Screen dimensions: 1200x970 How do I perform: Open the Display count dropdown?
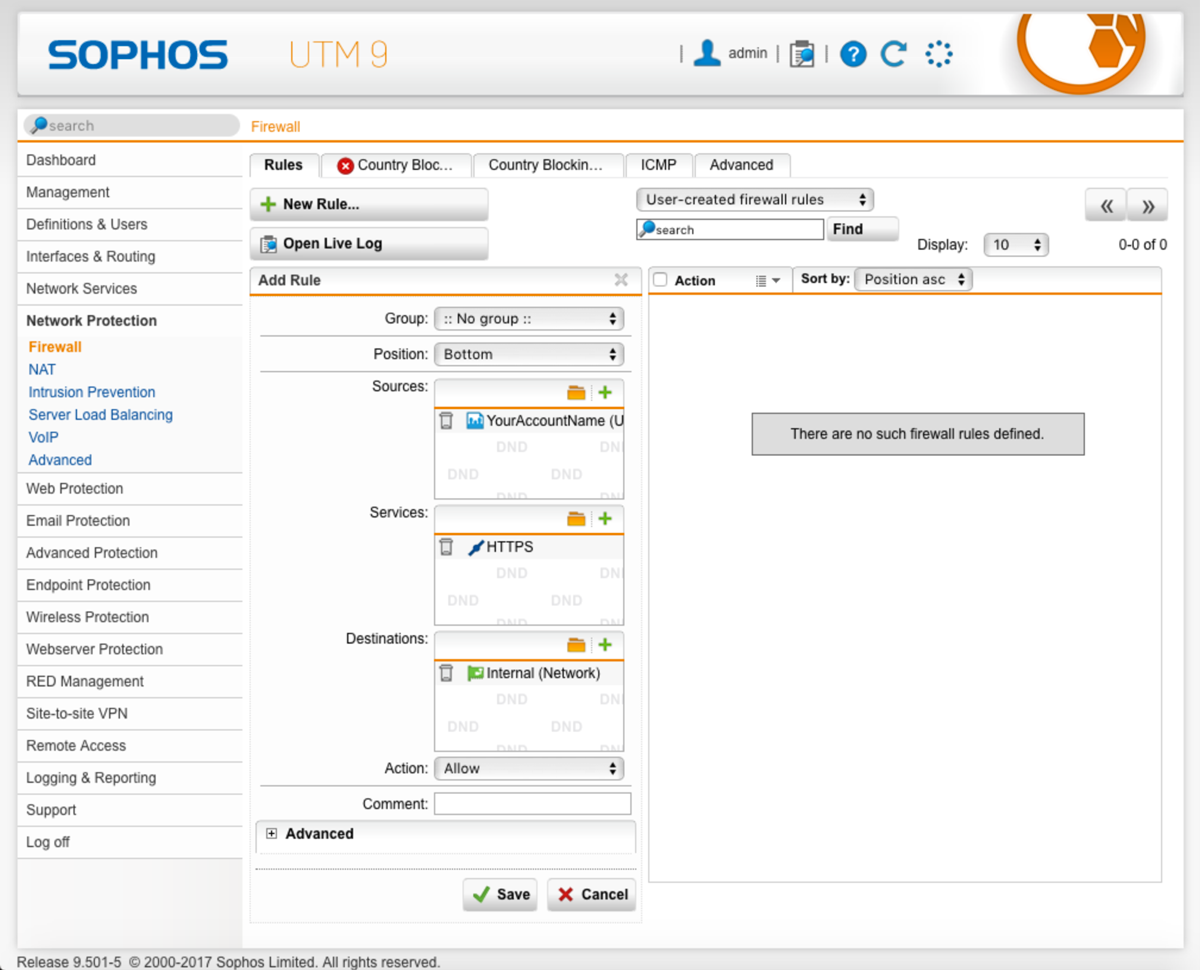click(1016, 244)
